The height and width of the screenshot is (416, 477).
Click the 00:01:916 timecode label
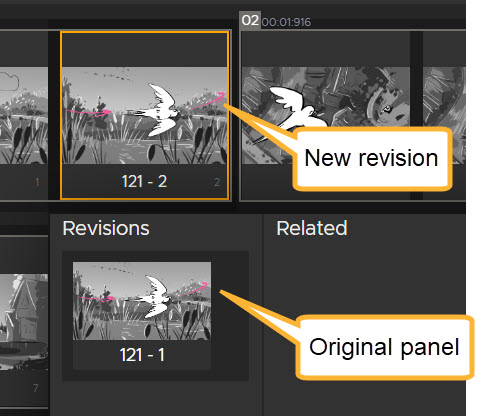click(x=286, y=22)
